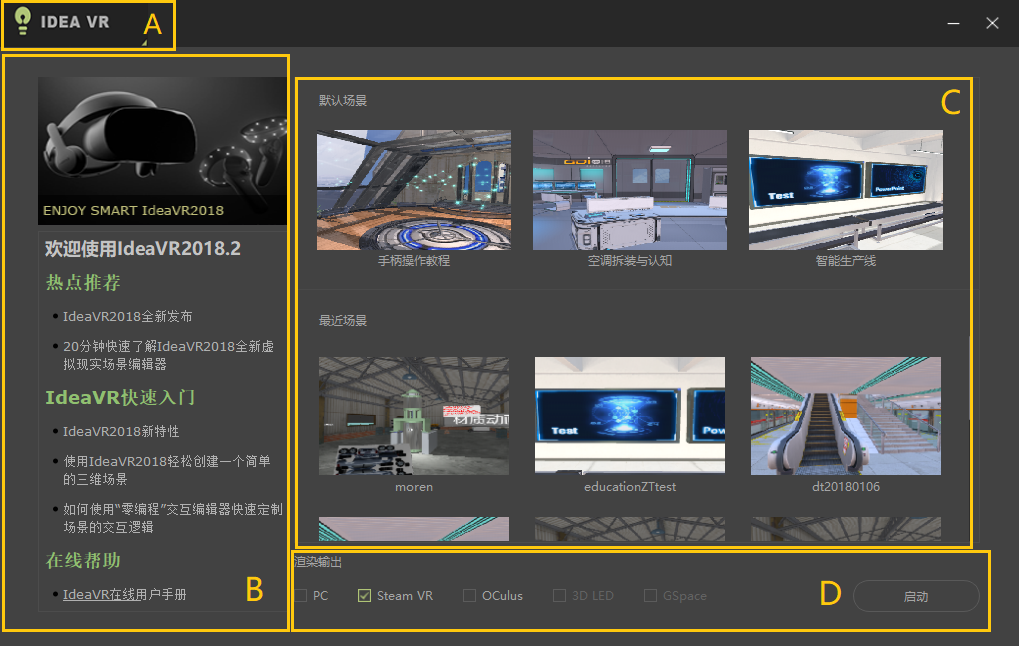Open the 空调拆装与认知 scene thumbnail
This screenshot has height=646, width=1019.
point(630,190)
